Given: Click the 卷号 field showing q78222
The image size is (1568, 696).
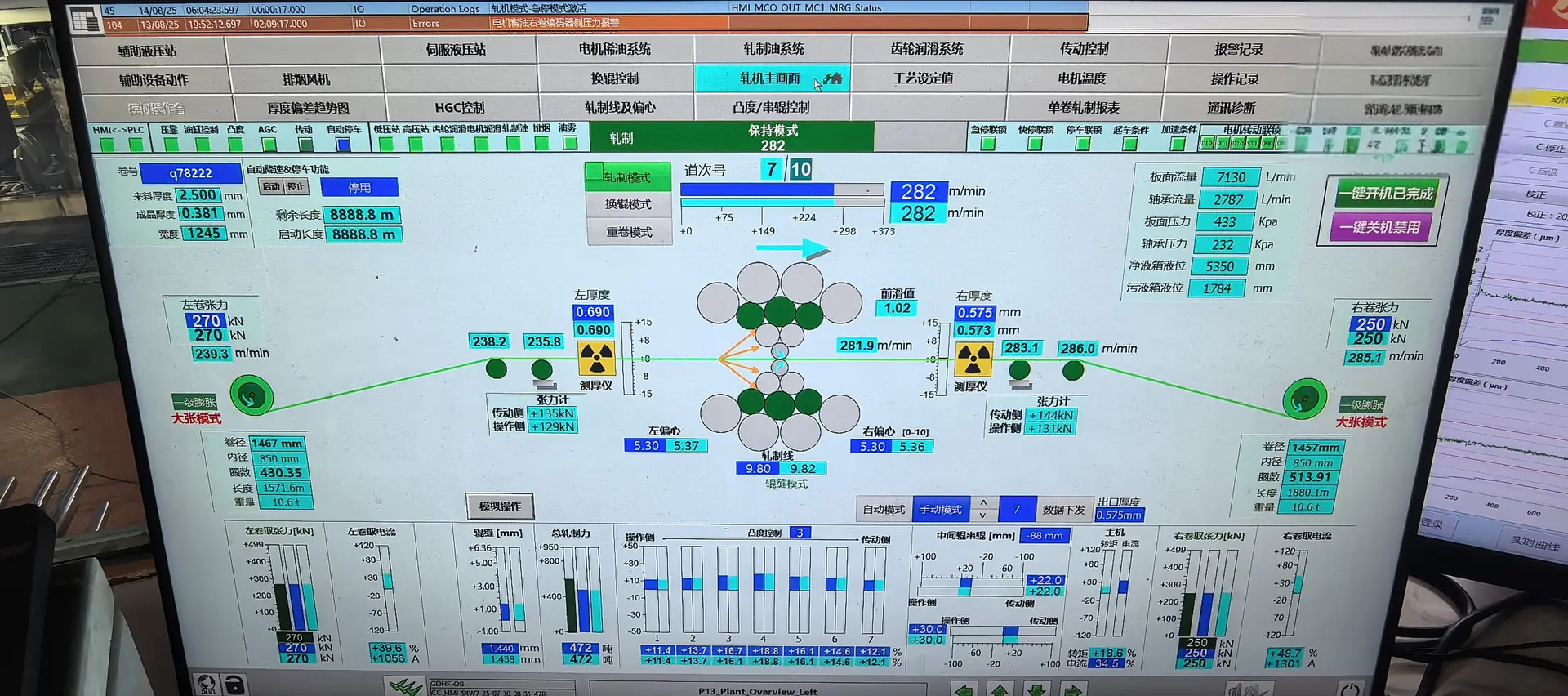Looking at the screenshot, I should click(x=190, y=173).
